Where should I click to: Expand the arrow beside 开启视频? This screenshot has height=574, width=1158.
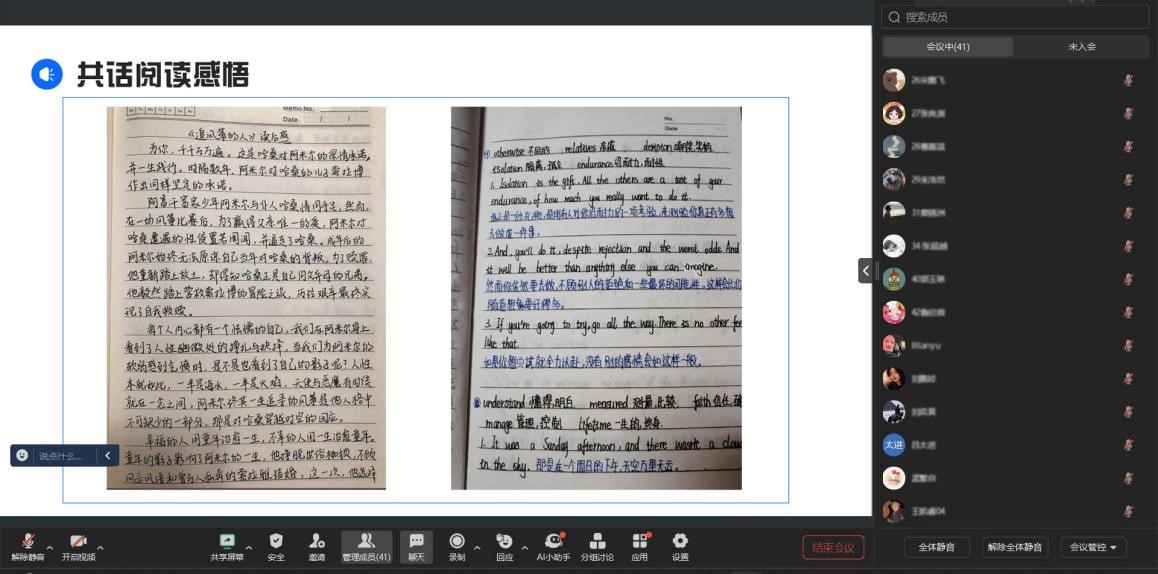(x=99, y=547)
